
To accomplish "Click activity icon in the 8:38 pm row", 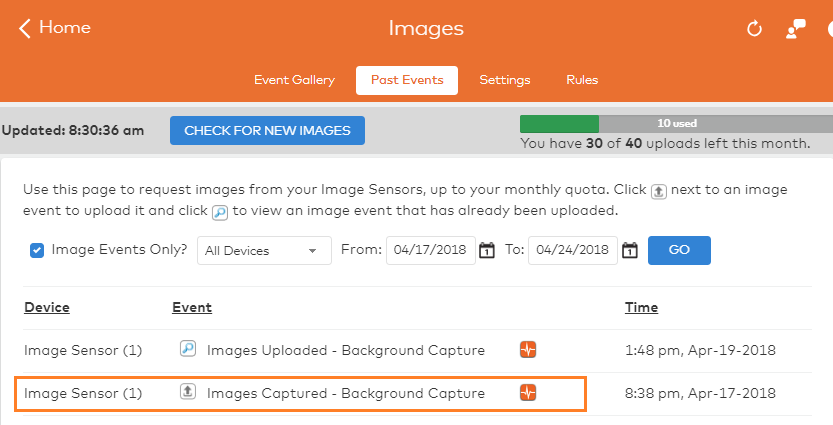I will click(528, 393).
